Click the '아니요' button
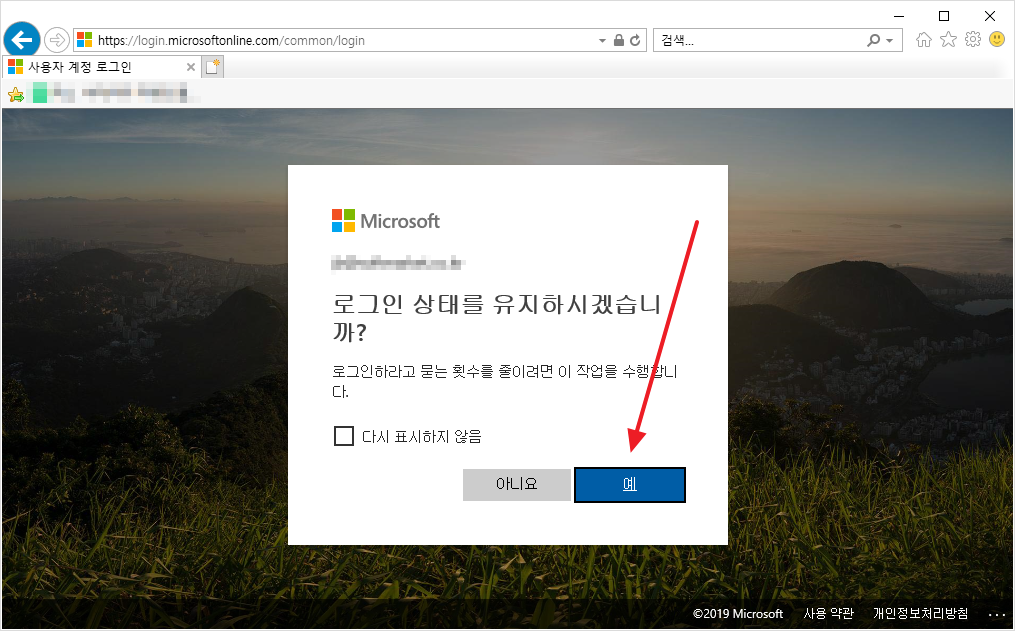Screen dimensions: 1015x631 (x=517, y=484)
